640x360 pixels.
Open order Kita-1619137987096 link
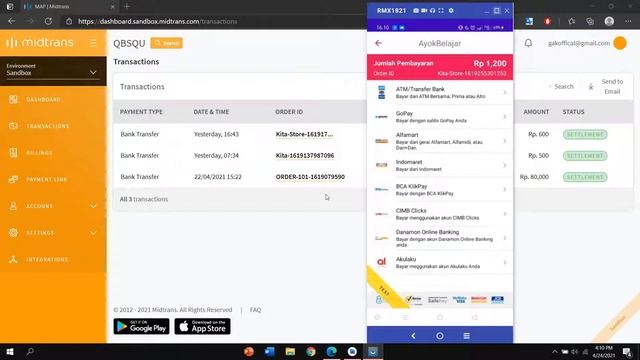click(x=304, y=156)
